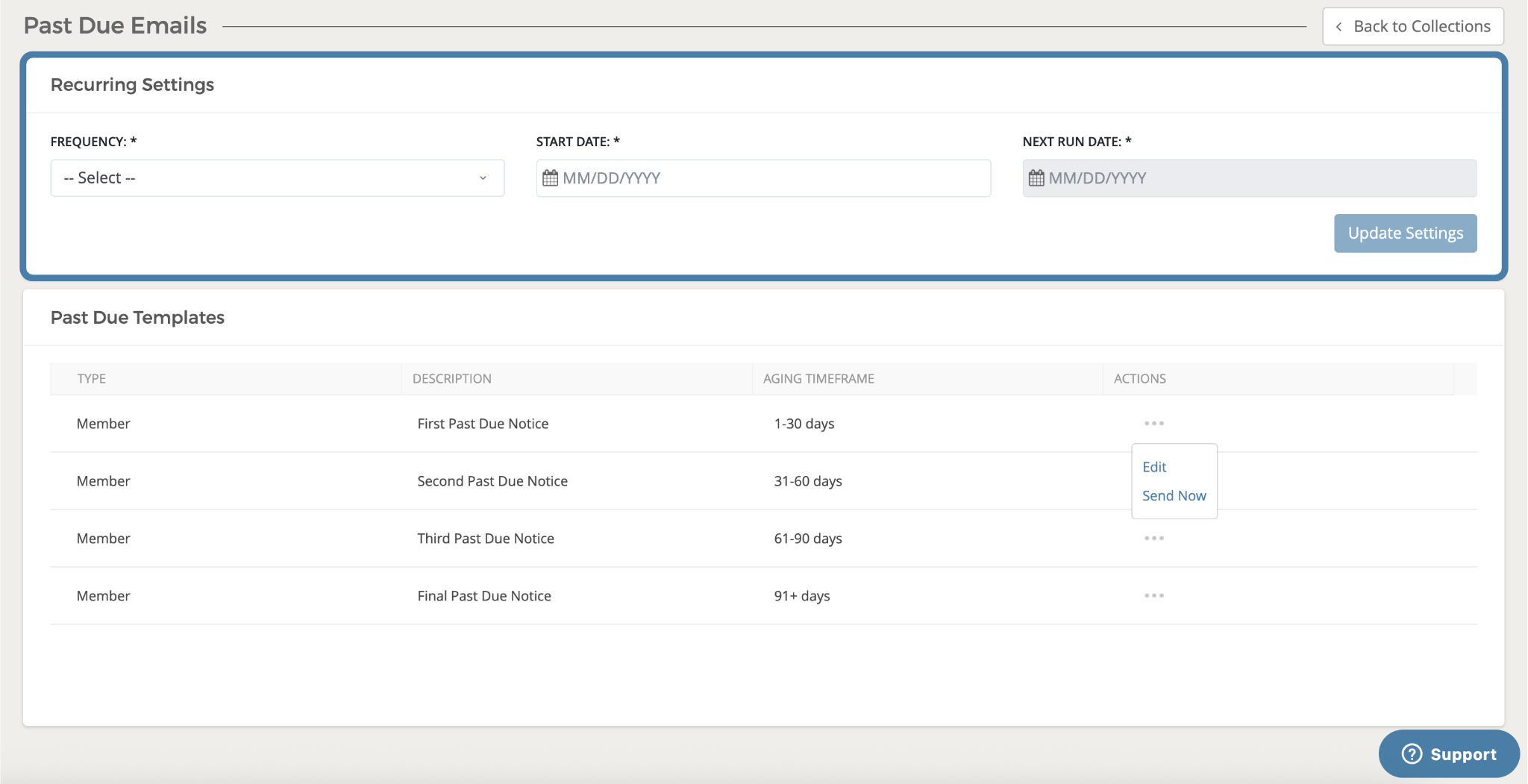Click the 91+ days aging timeframe cell
This screenshot has height=784, width=1528.
click(x=802, y=596)
